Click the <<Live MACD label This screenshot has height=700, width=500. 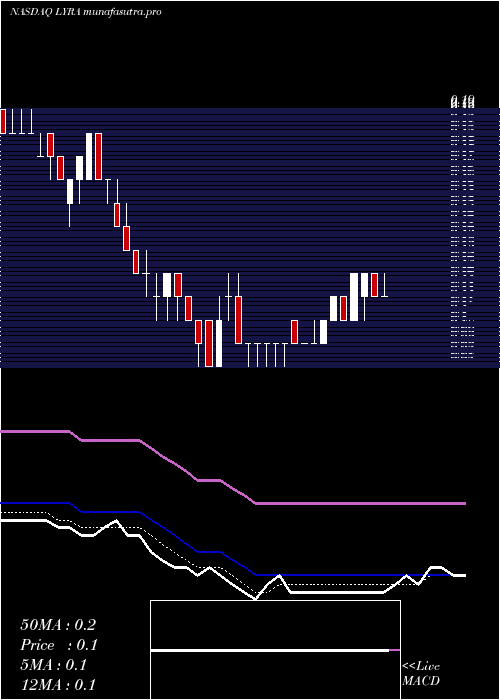click(x=421, y=674)
